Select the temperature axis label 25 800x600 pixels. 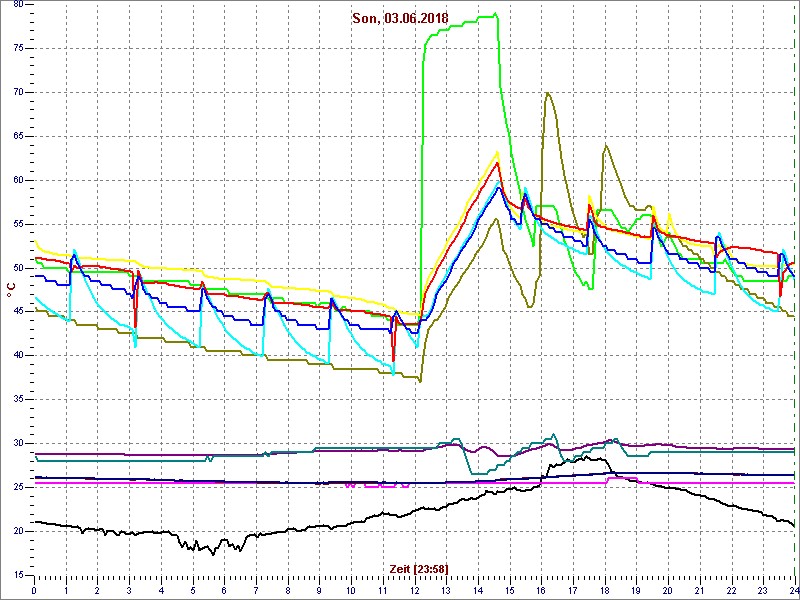[x=16, y=488]
